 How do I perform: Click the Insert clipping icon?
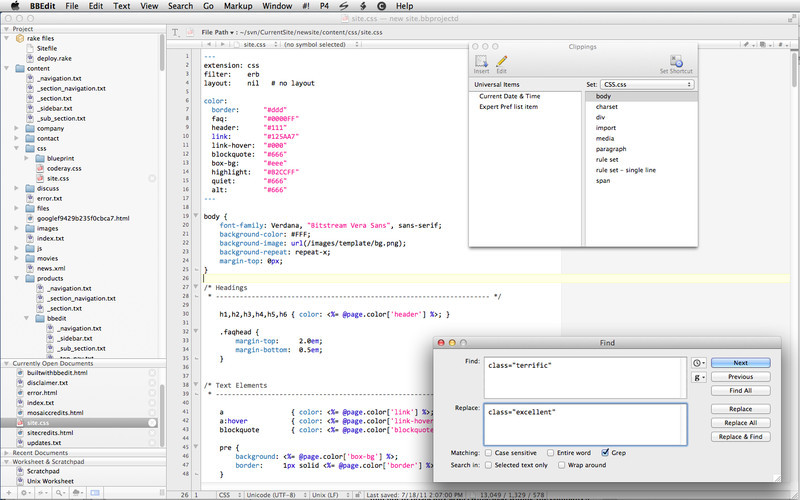[x=481, y=61]
